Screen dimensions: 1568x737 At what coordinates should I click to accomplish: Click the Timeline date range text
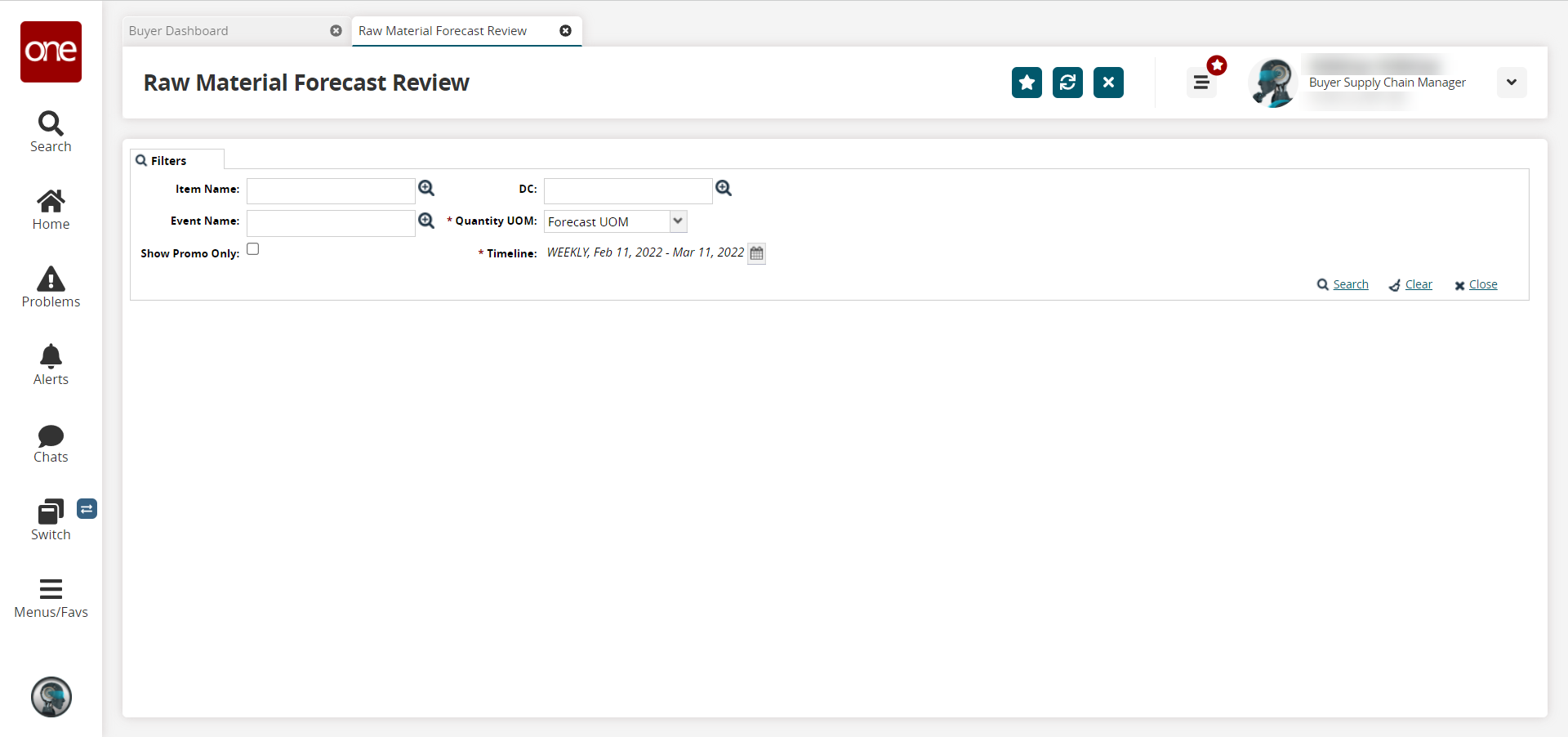coord(645,252)
